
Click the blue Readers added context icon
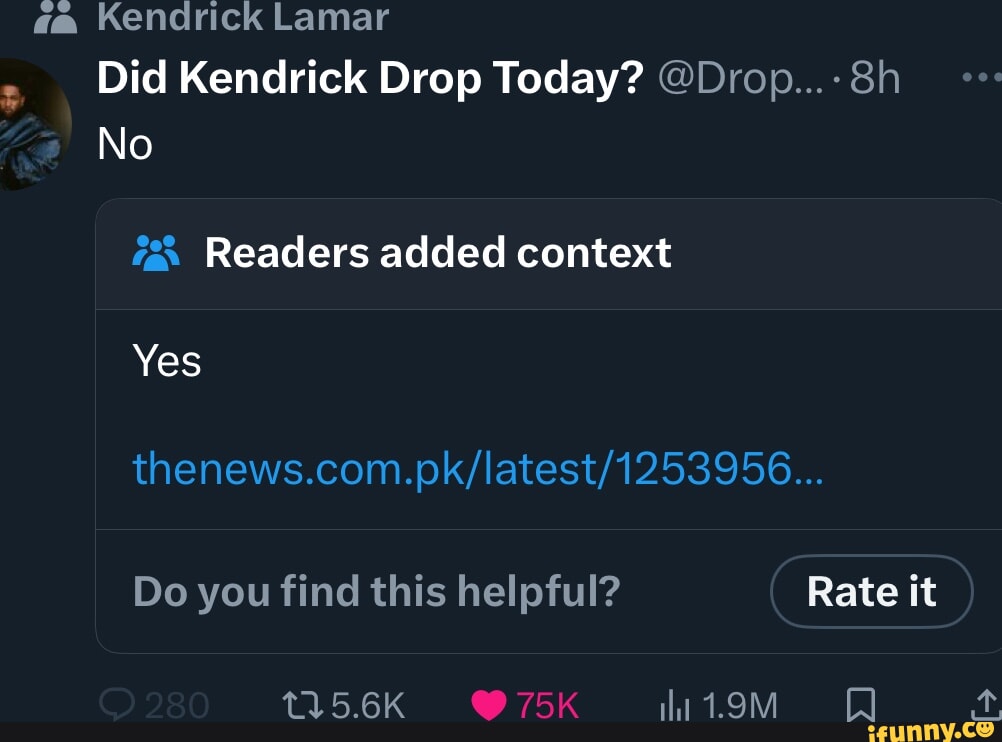(155, 253)
